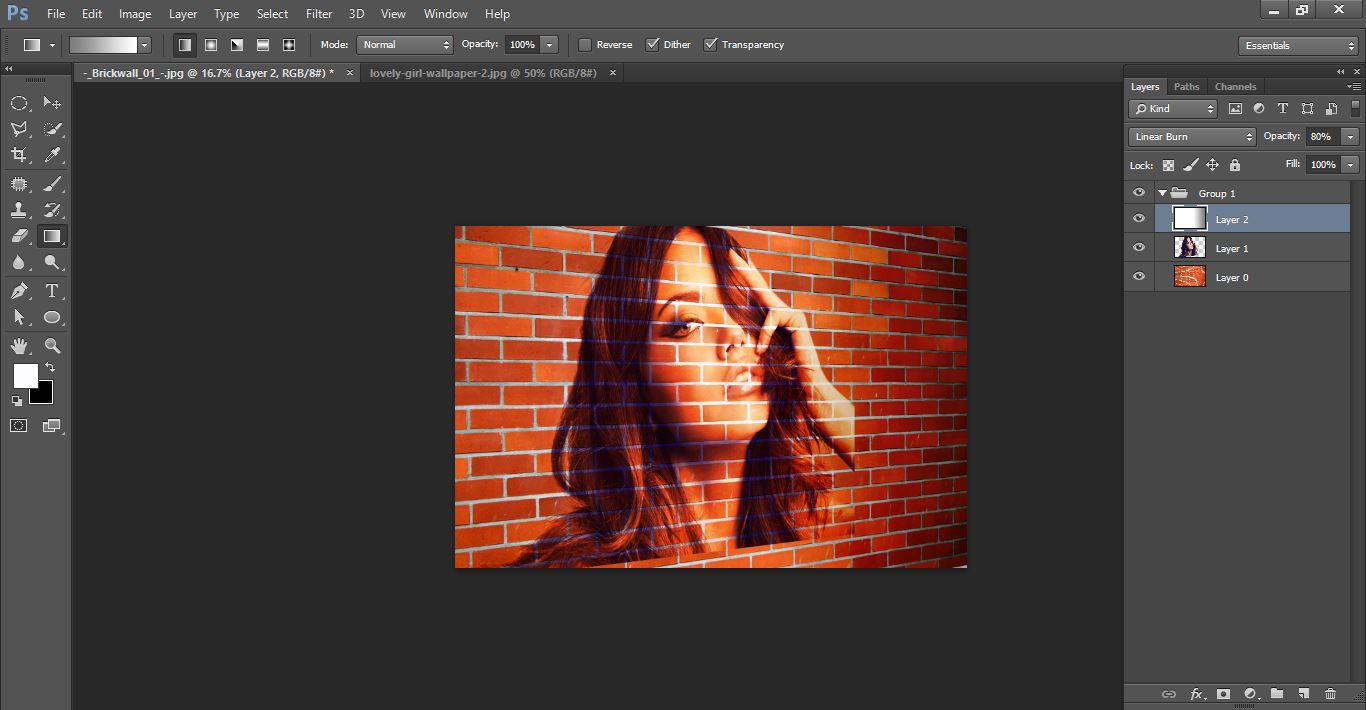Select the Eyedropper tool
1366x710 pixels.
[x=52, y=155]
